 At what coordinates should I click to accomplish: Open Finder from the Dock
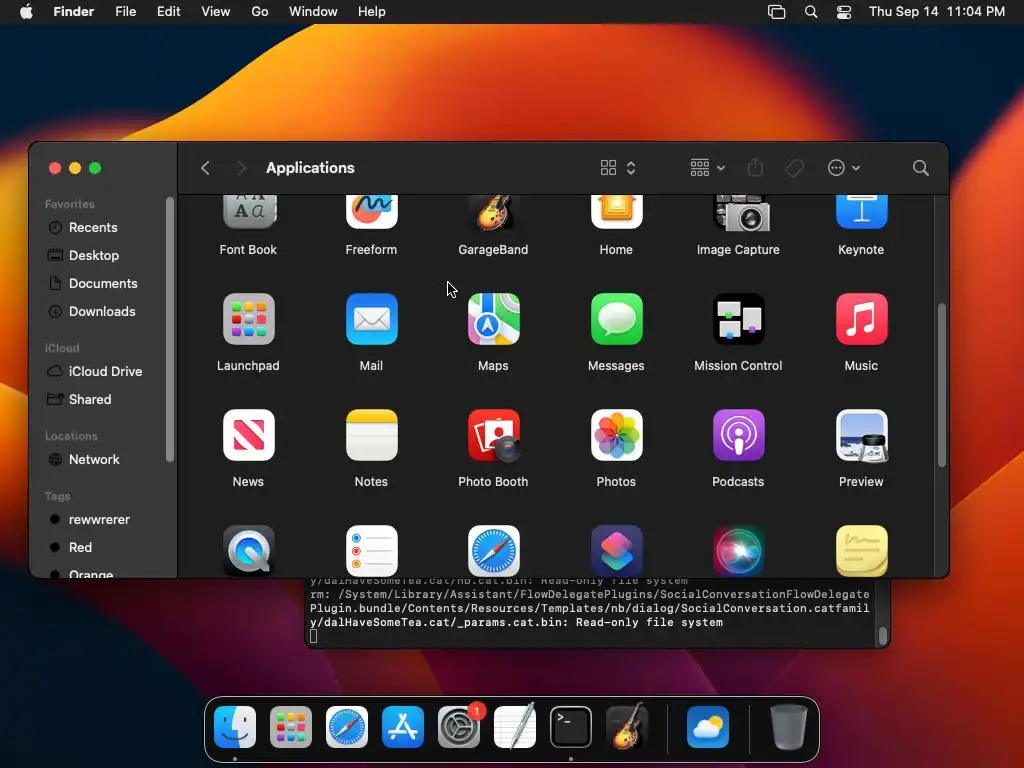tap(235, 727)
